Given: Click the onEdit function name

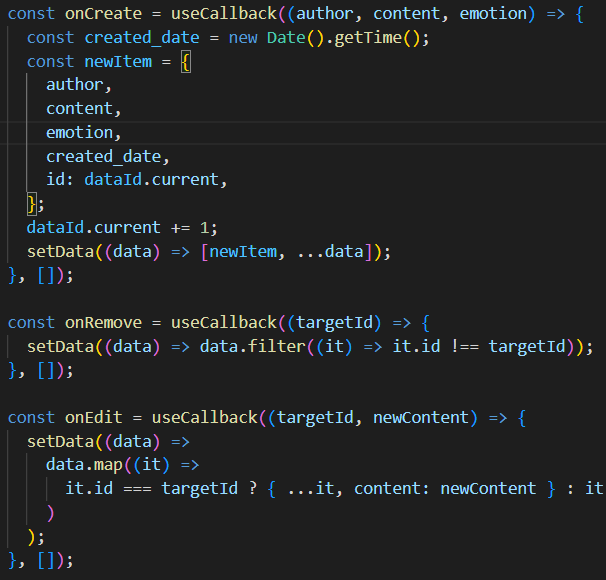Looking at the screenshot, I should tap(94, 418).
